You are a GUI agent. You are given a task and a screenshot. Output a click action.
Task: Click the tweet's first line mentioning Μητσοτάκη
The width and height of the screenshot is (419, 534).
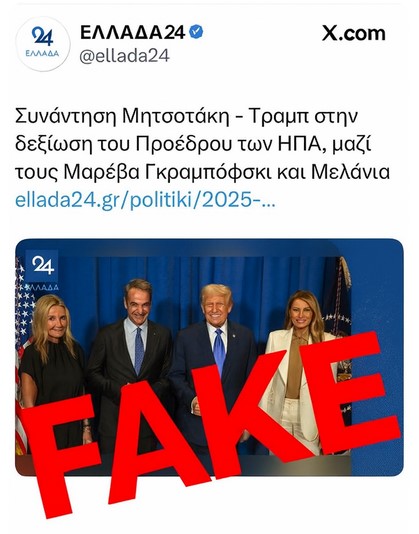click(x=186, y=116)
